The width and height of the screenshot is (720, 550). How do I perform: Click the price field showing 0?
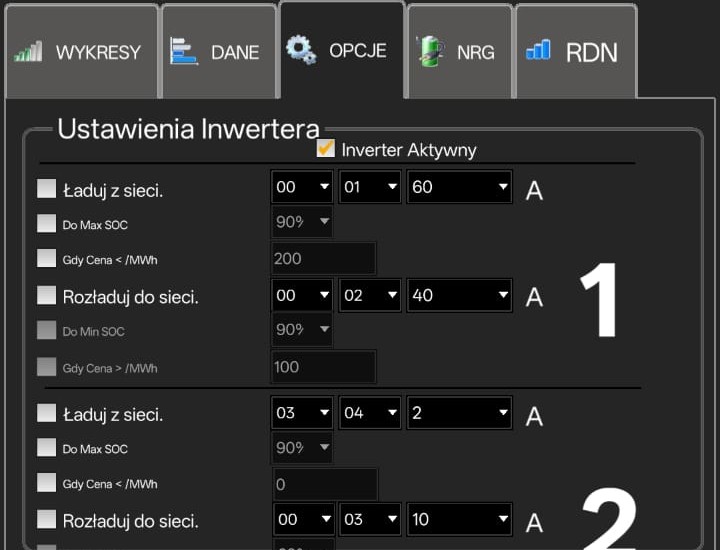click(325, 484)
